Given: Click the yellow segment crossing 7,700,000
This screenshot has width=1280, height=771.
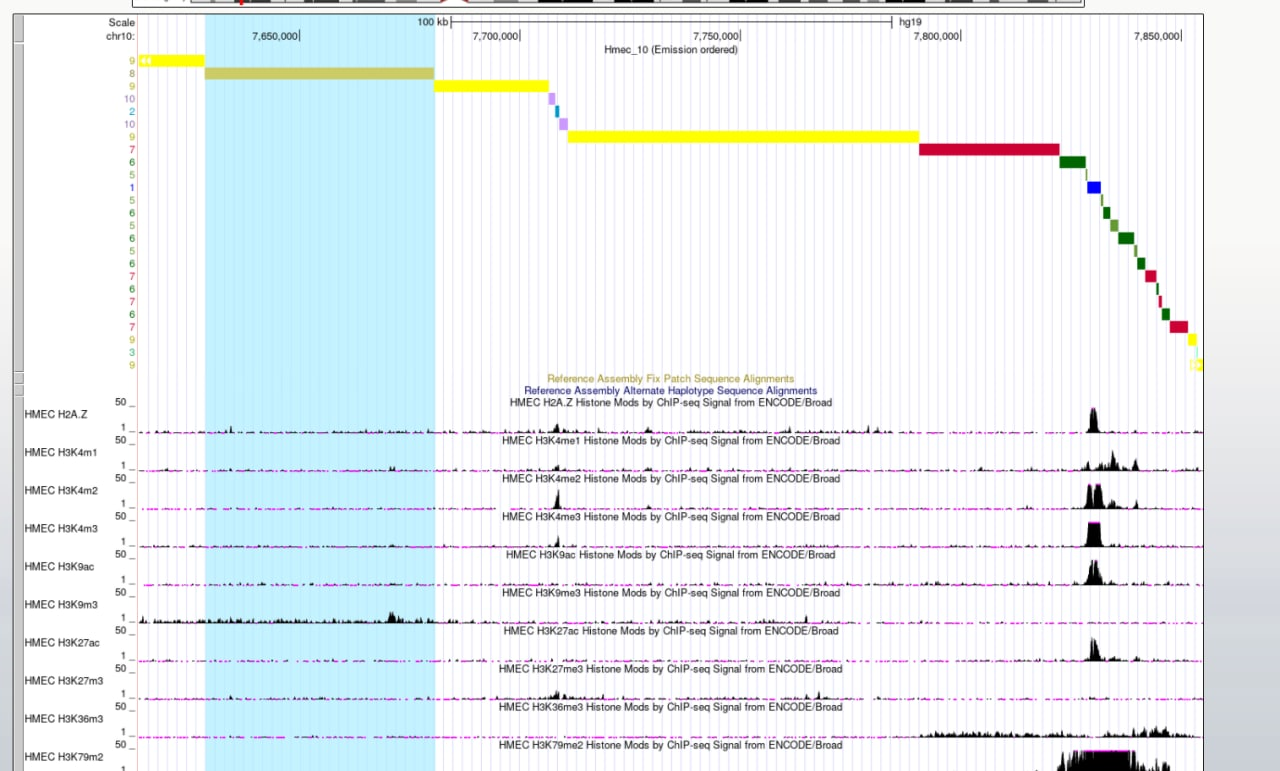Looking at the screenshot, I should tap(491, 86).
